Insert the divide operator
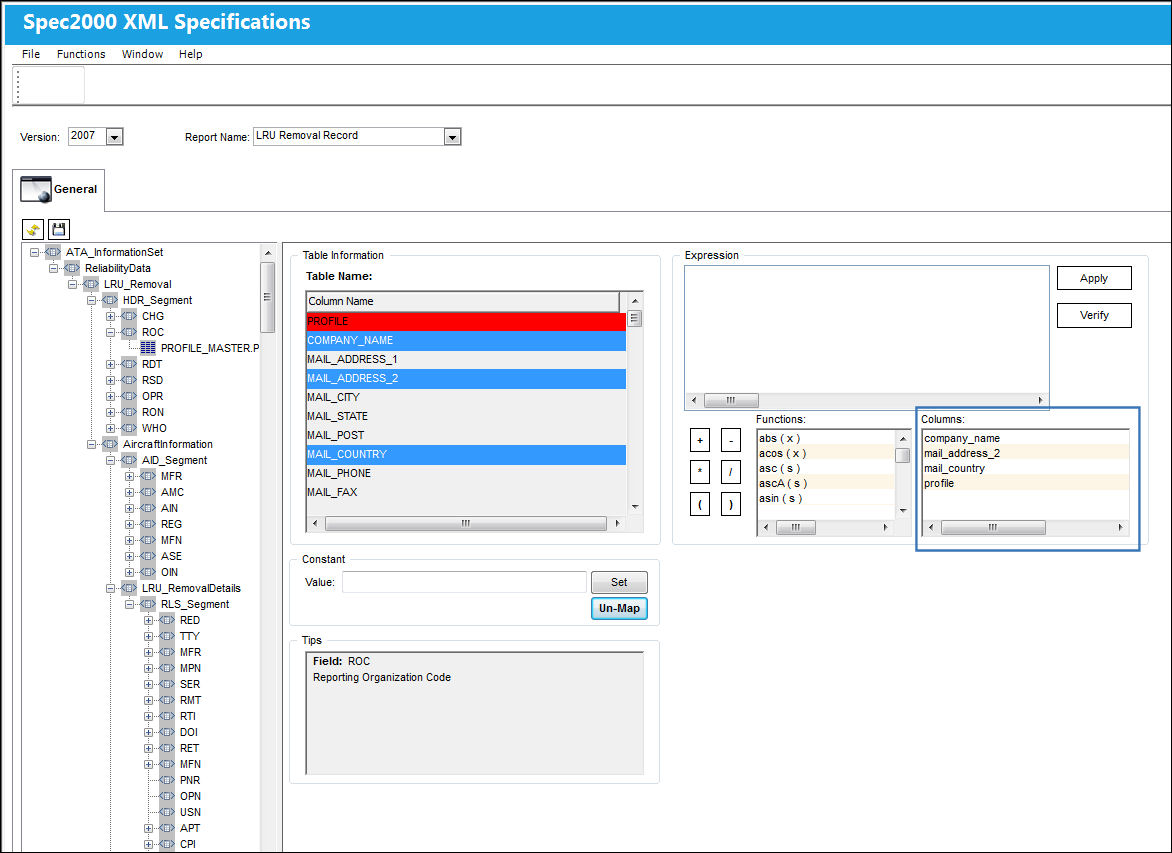Viewport: 1172px width, 853px height. click(730, 472)
